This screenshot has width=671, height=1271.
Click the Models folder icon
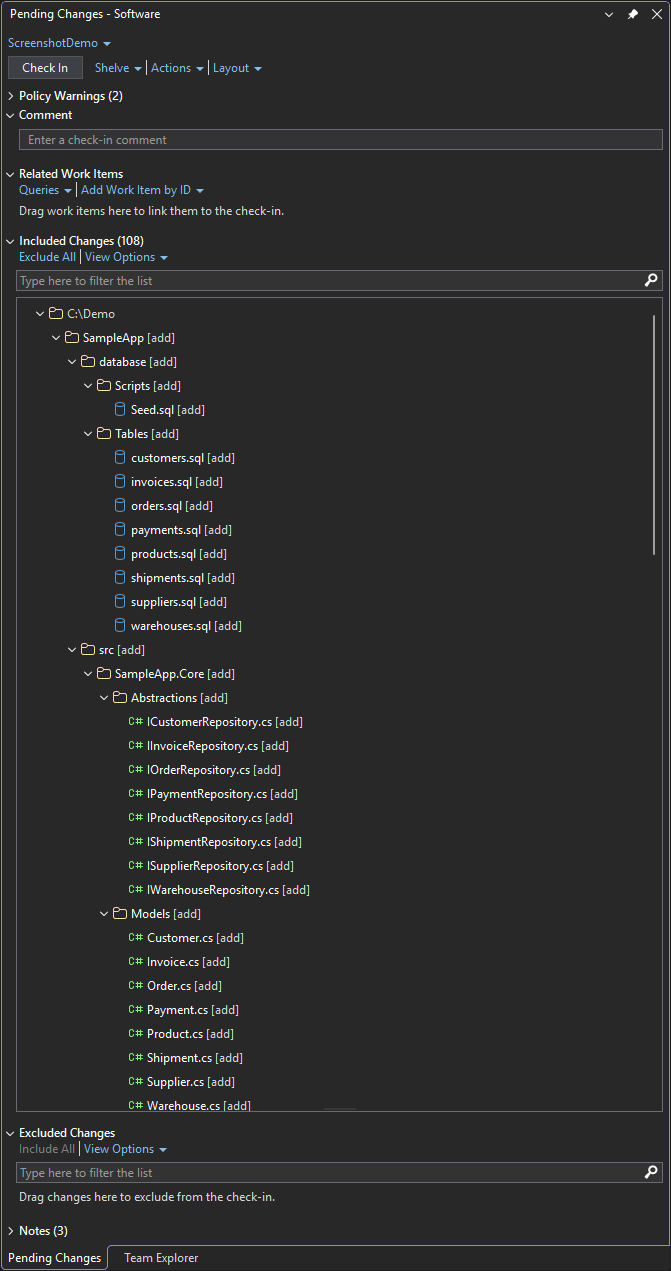click(x=120, y=913)
